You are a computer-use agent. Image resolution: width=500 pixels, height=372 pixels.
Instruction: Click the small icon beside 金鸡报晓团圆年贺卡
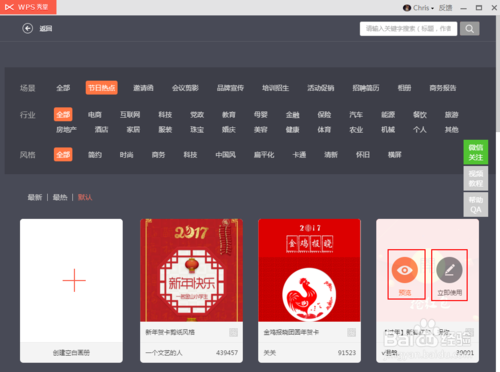(351, 332)
